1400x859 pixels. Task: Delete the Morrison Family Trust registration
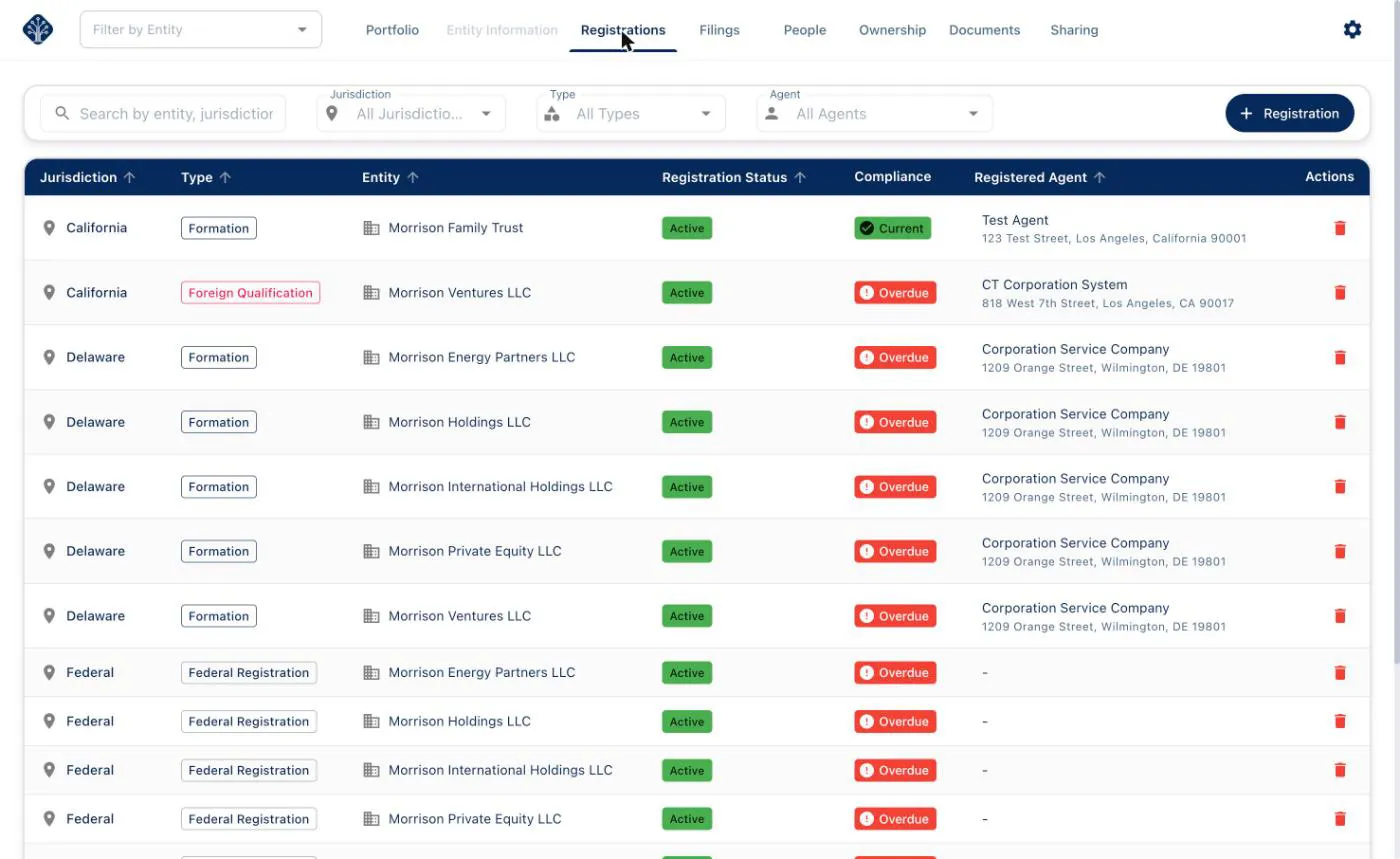(x=1340, y=228)
